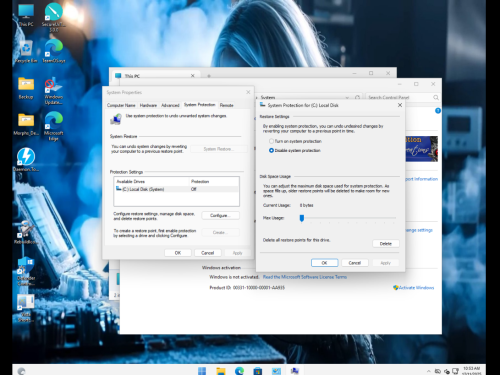Viewport: 500px width, 375px height.
Task: Switch to the Advanced tab
Action: pos(170,105)
